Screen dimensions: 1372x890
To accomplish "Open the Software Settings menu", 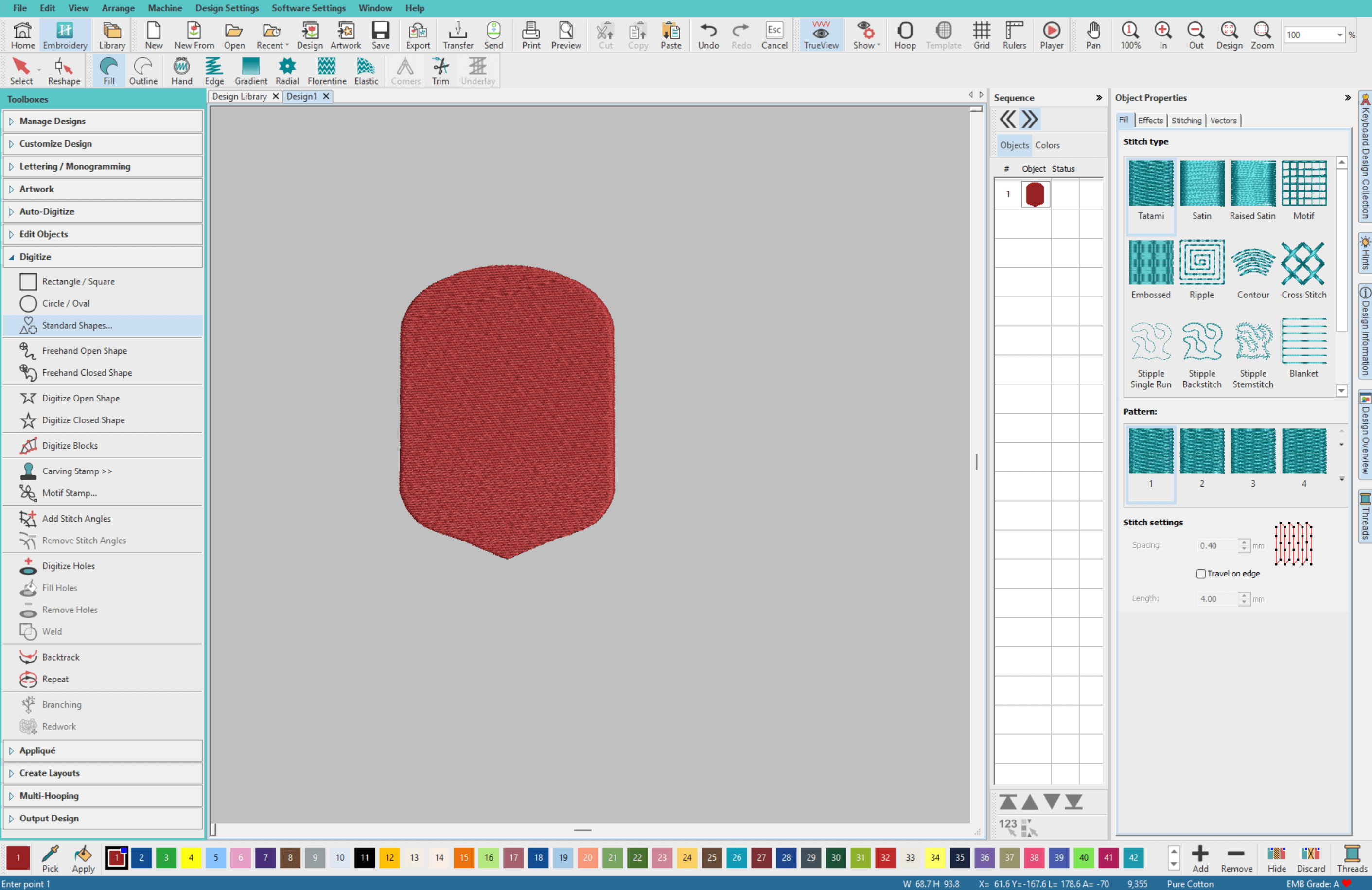I will 308,8.
